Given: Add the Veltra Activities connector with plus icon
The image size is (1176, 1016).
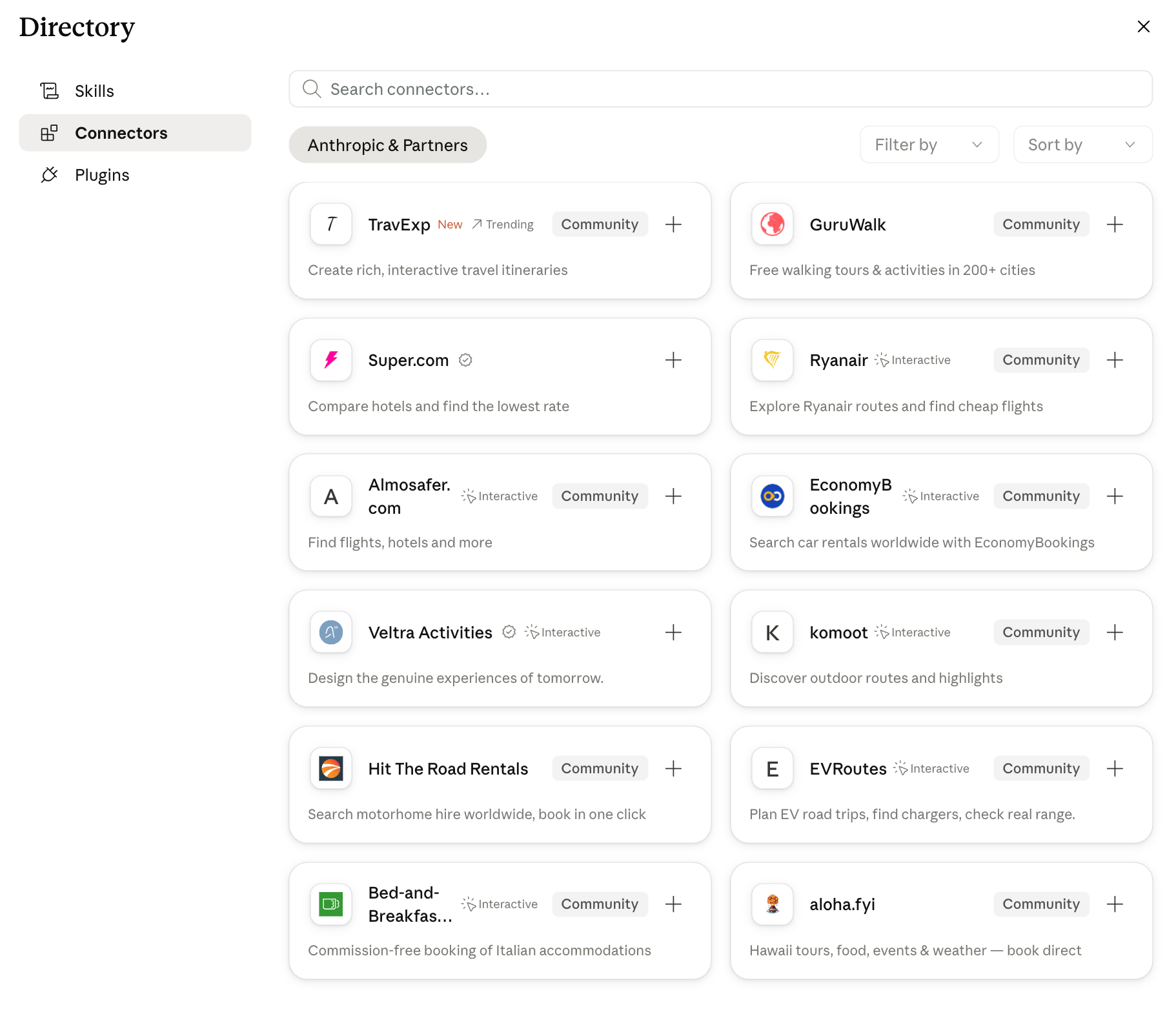Looking at the screenshot, I should click(x=673, y=633).
